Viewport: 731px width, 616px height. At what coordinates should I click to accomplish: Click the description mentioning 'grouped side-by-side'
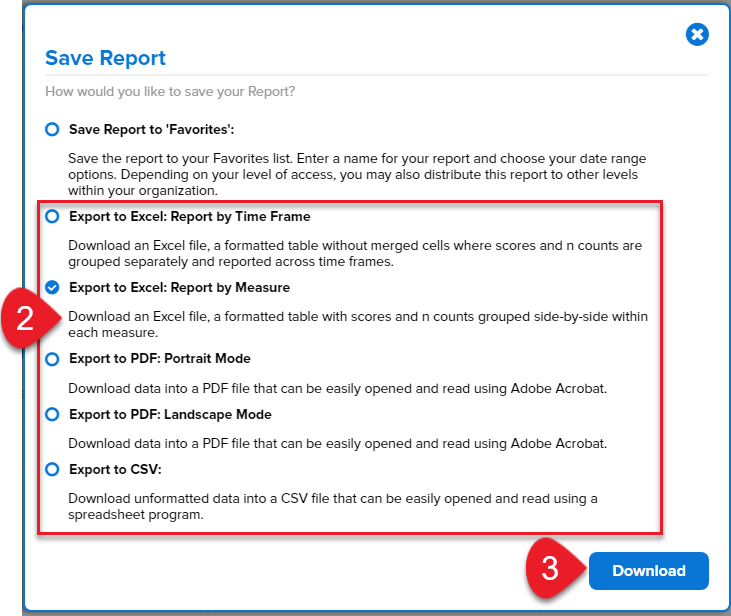(x=358, y=325)
